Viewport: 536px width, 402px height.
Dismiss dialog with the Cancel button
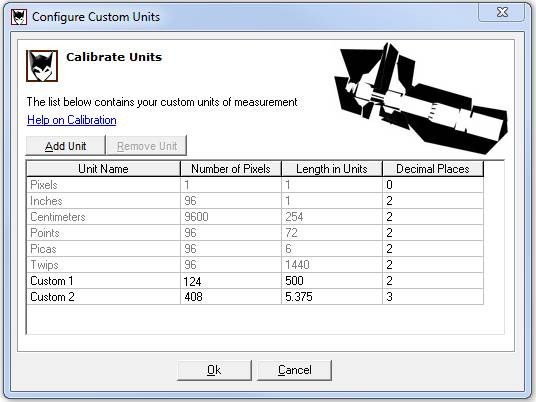[294, 370]
